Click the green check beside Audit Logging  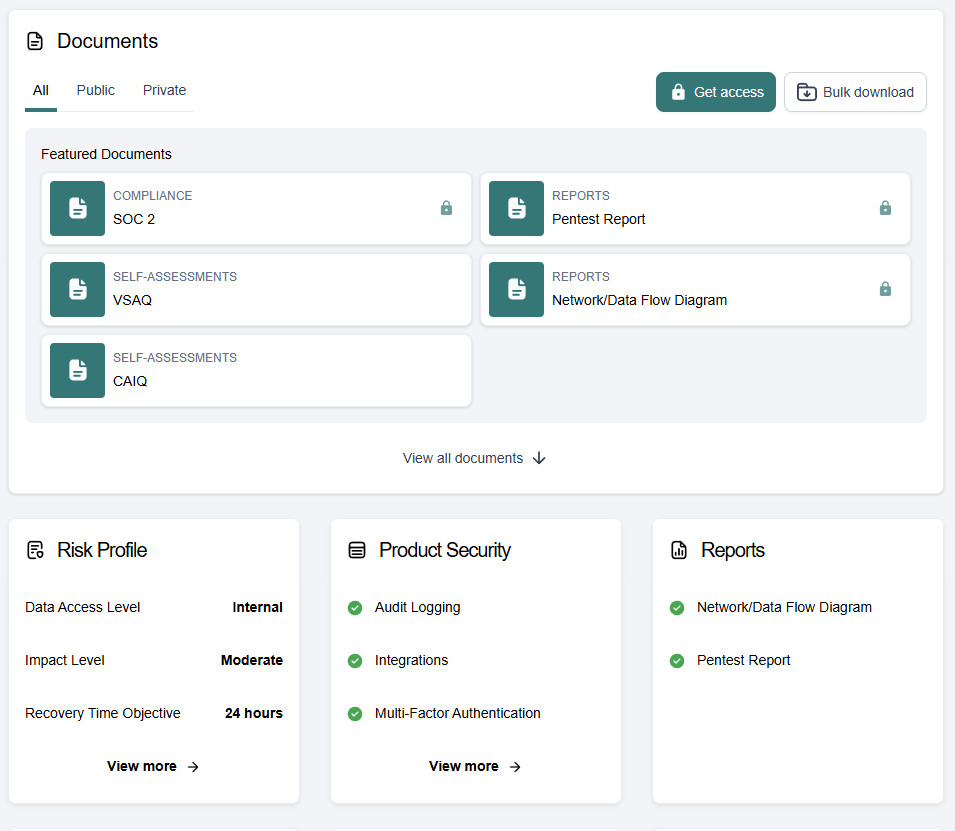tap(355, 607)
